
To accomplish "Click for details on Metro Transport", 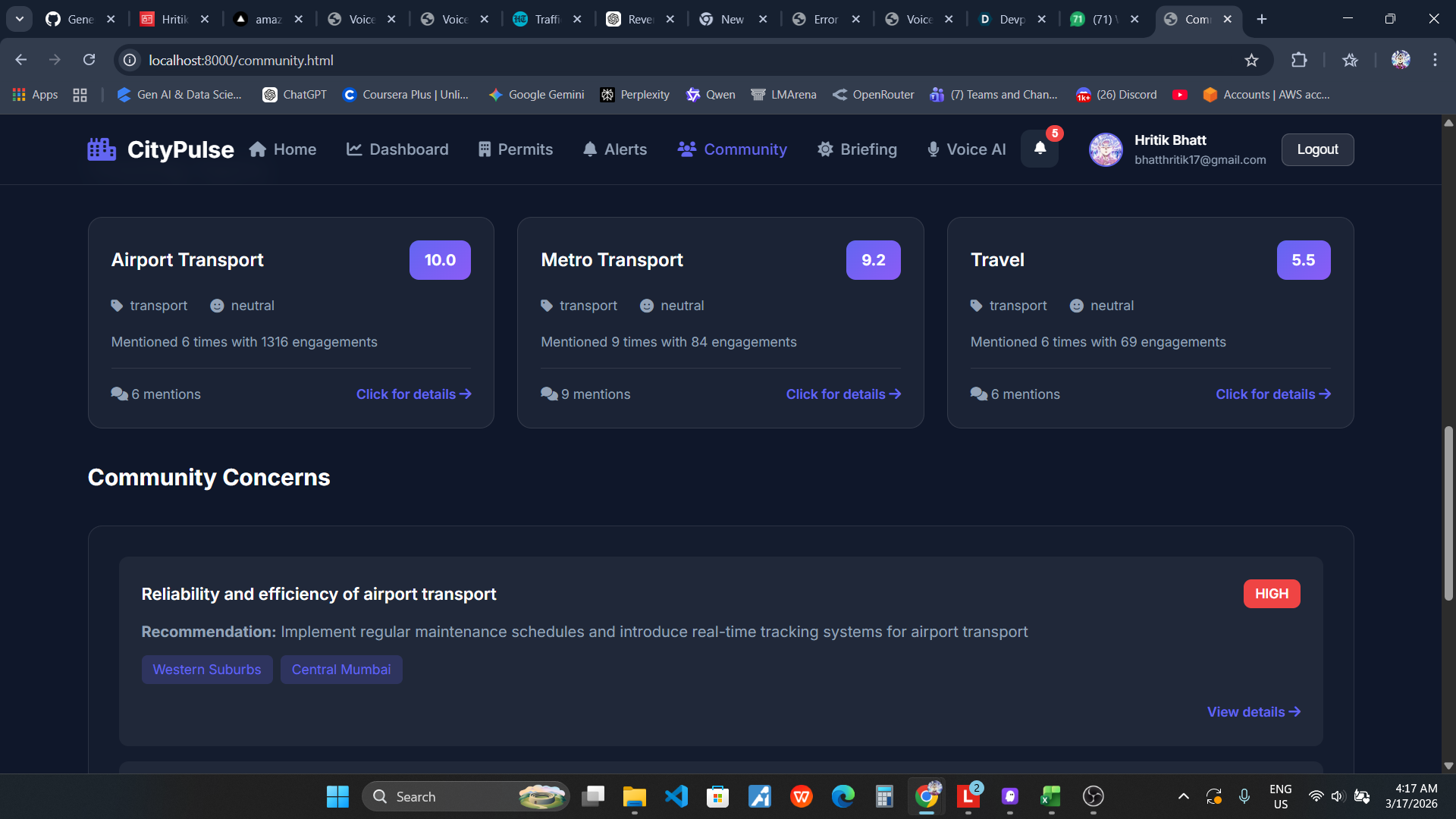I will point(843,394).
